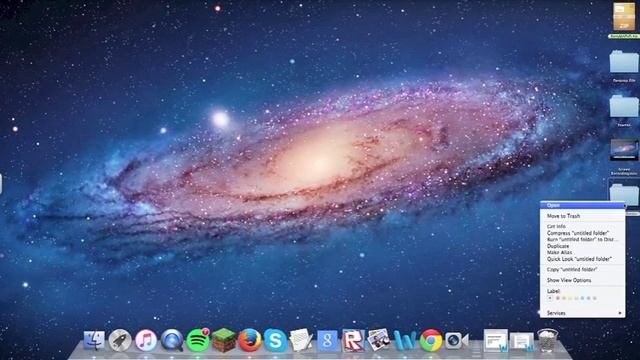Open Finder from the dock
Viewport: 640px width, 360px height.
(94, 340)
